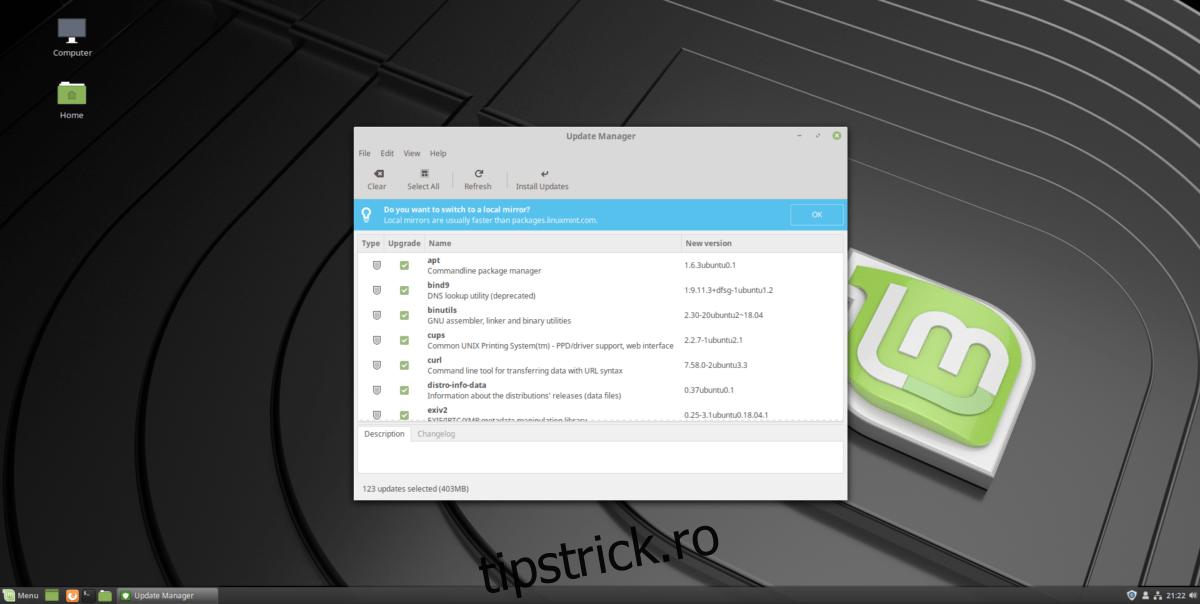The image size is (1200, 604).
Task: Click the lightbulb icon in the mirror banner
Action: (367, 215)
